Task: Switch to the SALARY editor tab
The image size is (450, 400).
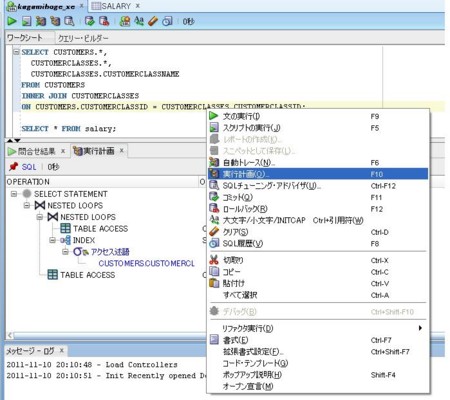Action: 116,6
